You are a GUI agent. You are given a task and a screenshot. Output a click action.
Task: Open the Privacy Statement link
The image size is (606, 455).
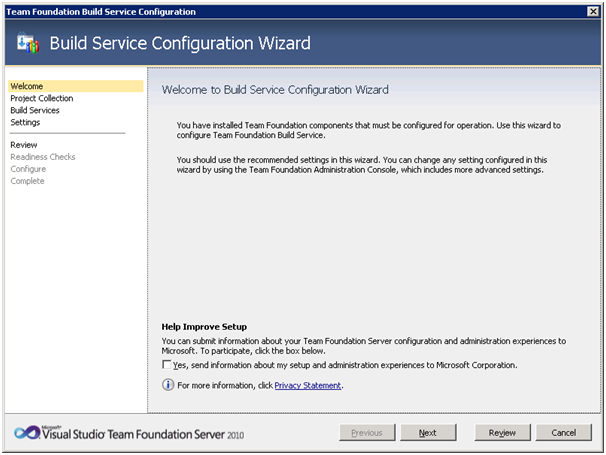click(x=308, y=385)
